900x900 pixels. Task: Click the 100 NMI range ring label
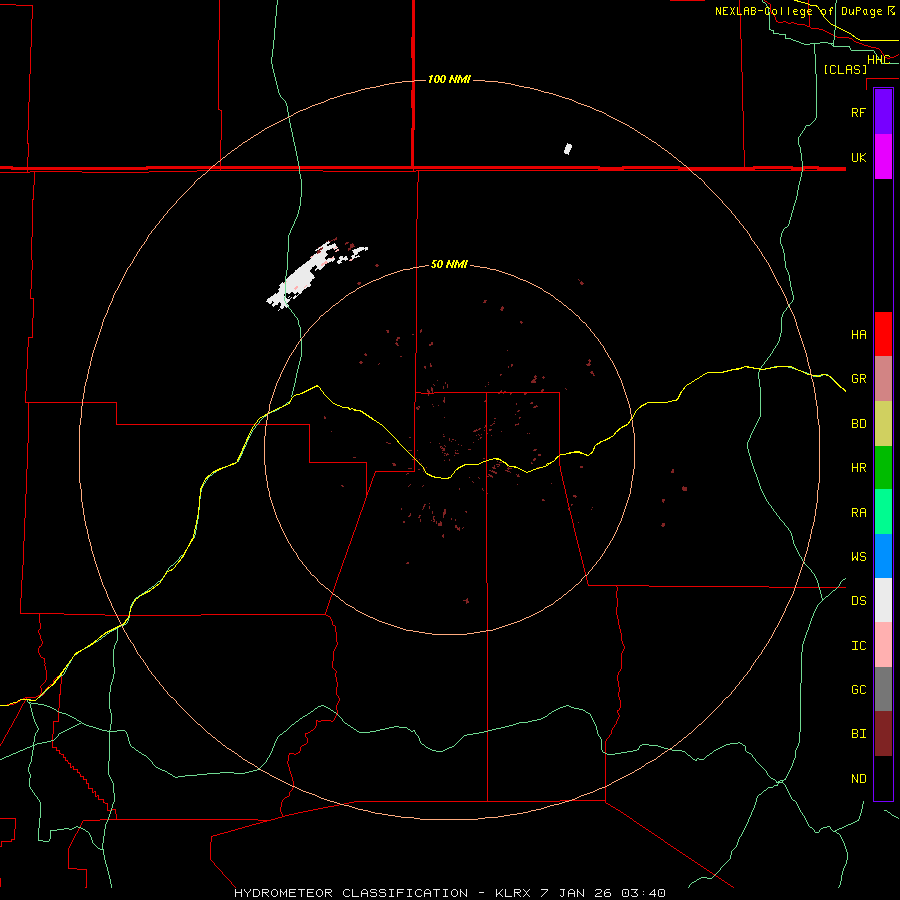(x=449, y=79)
